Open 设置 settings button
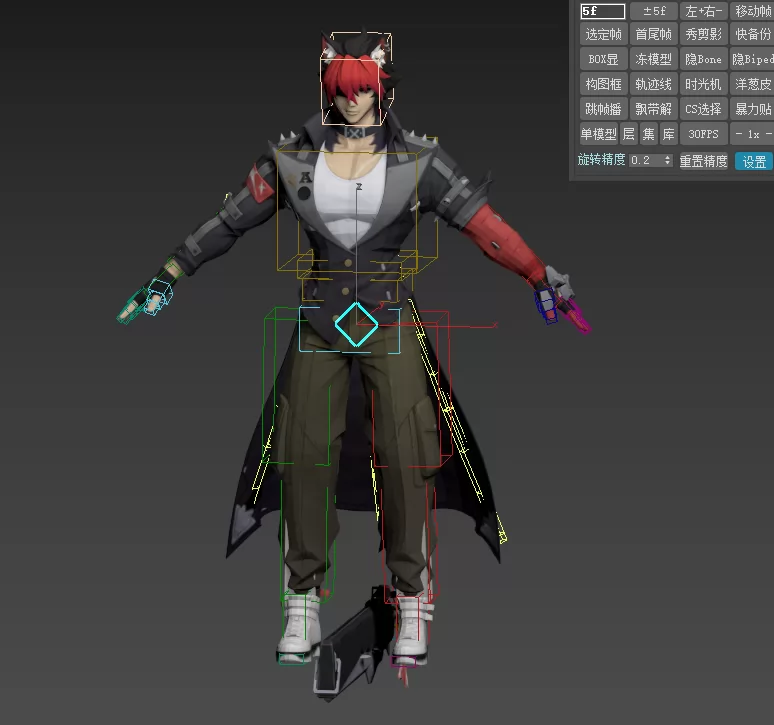The image size is (774, 725). [753, 161]
